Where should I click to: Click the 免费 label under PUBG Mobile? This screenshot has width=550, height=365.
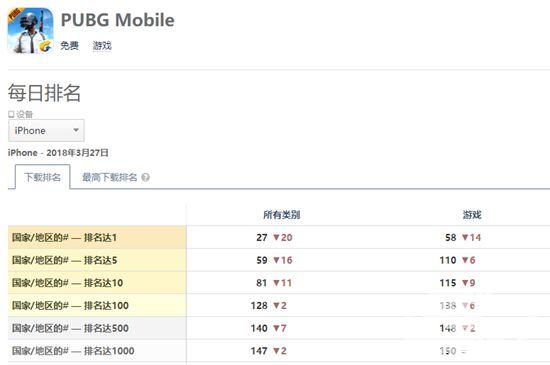click(69, 46)
